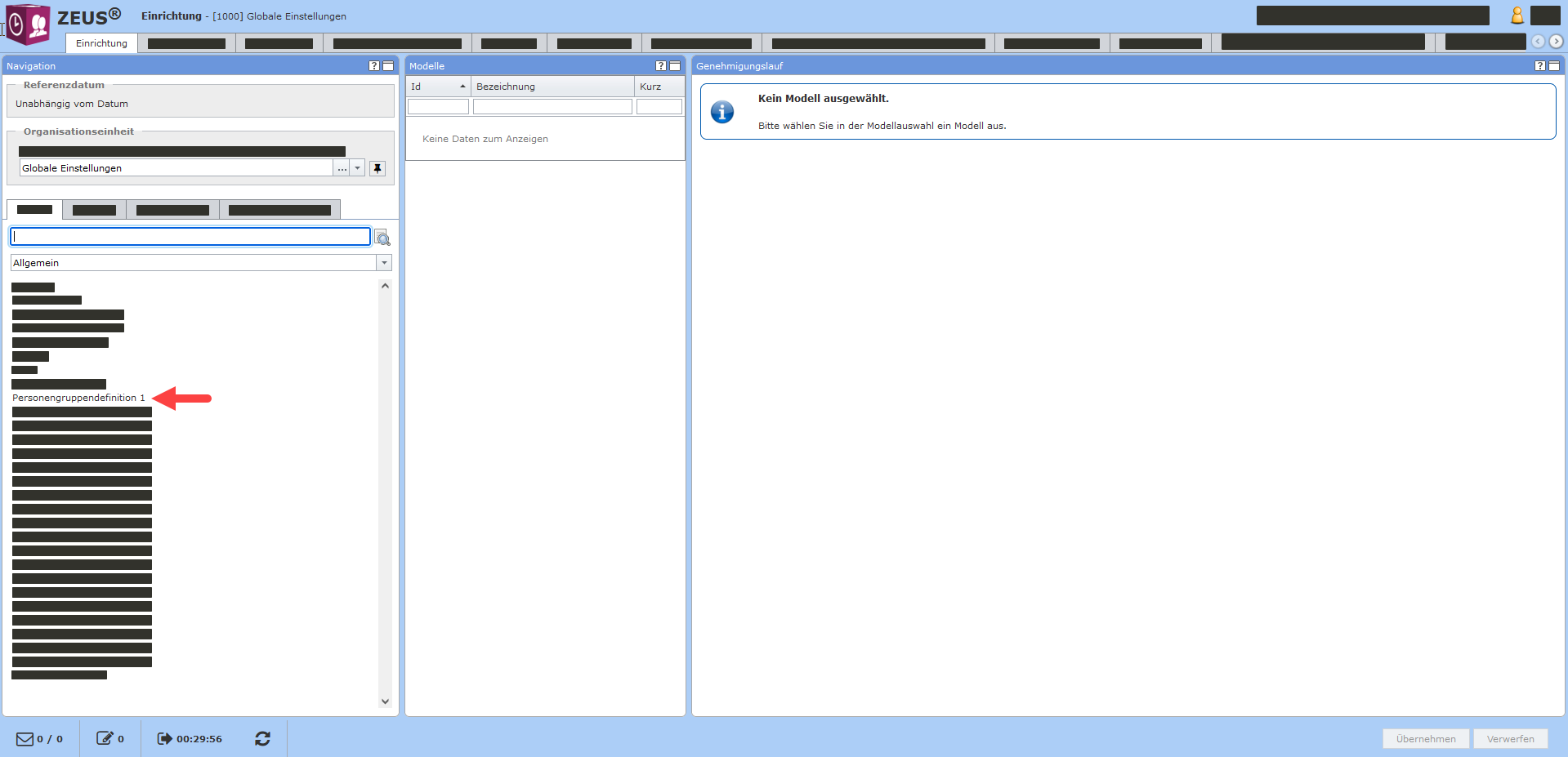Image resolution: width=1568 pixels, height=757 pixels.
Task: Expand the Allgemein dropdown
Action: click(x=384, y=263)
